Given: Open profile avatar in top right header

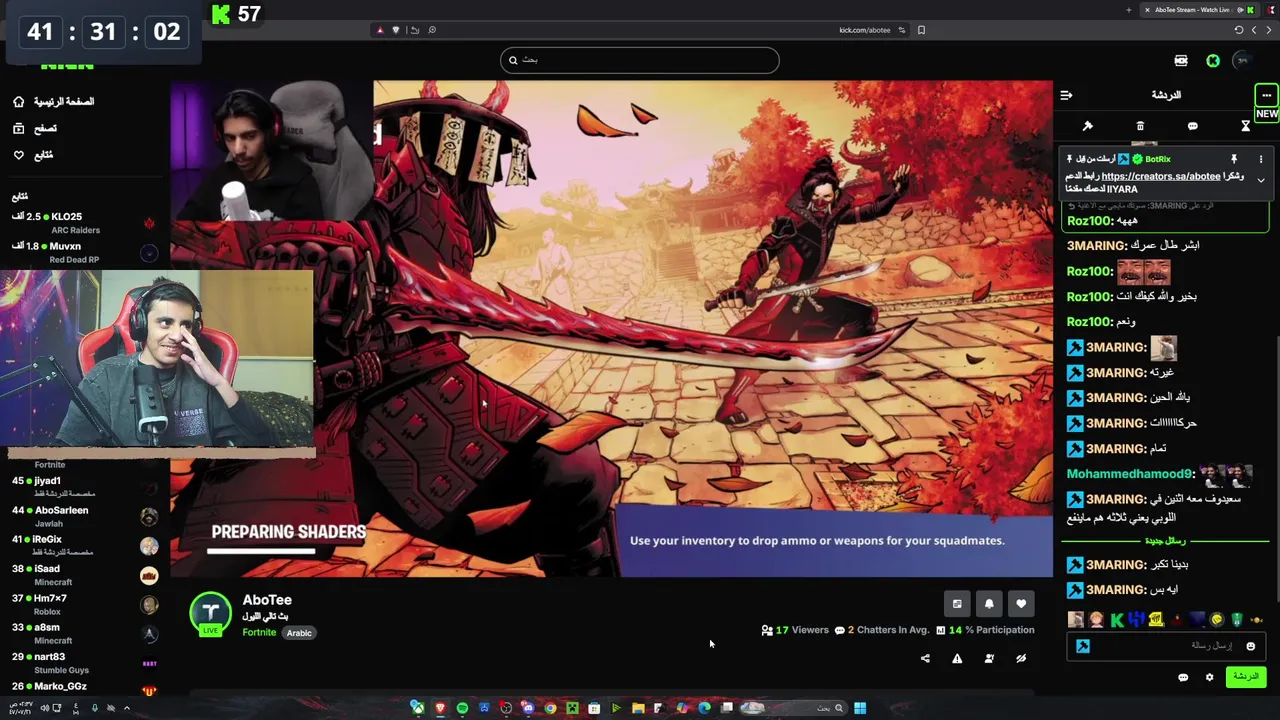Looking at the screenshot, I should tap(1243, 61).
